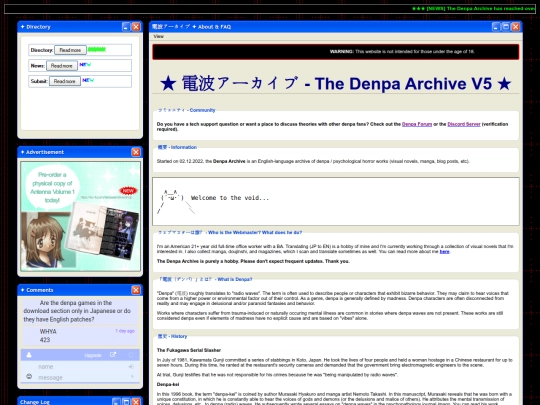Click the green badge beside Directory Read more
The width and height of the screenshot is (540, 405).
pyautogui.click(x=97, y=50)
